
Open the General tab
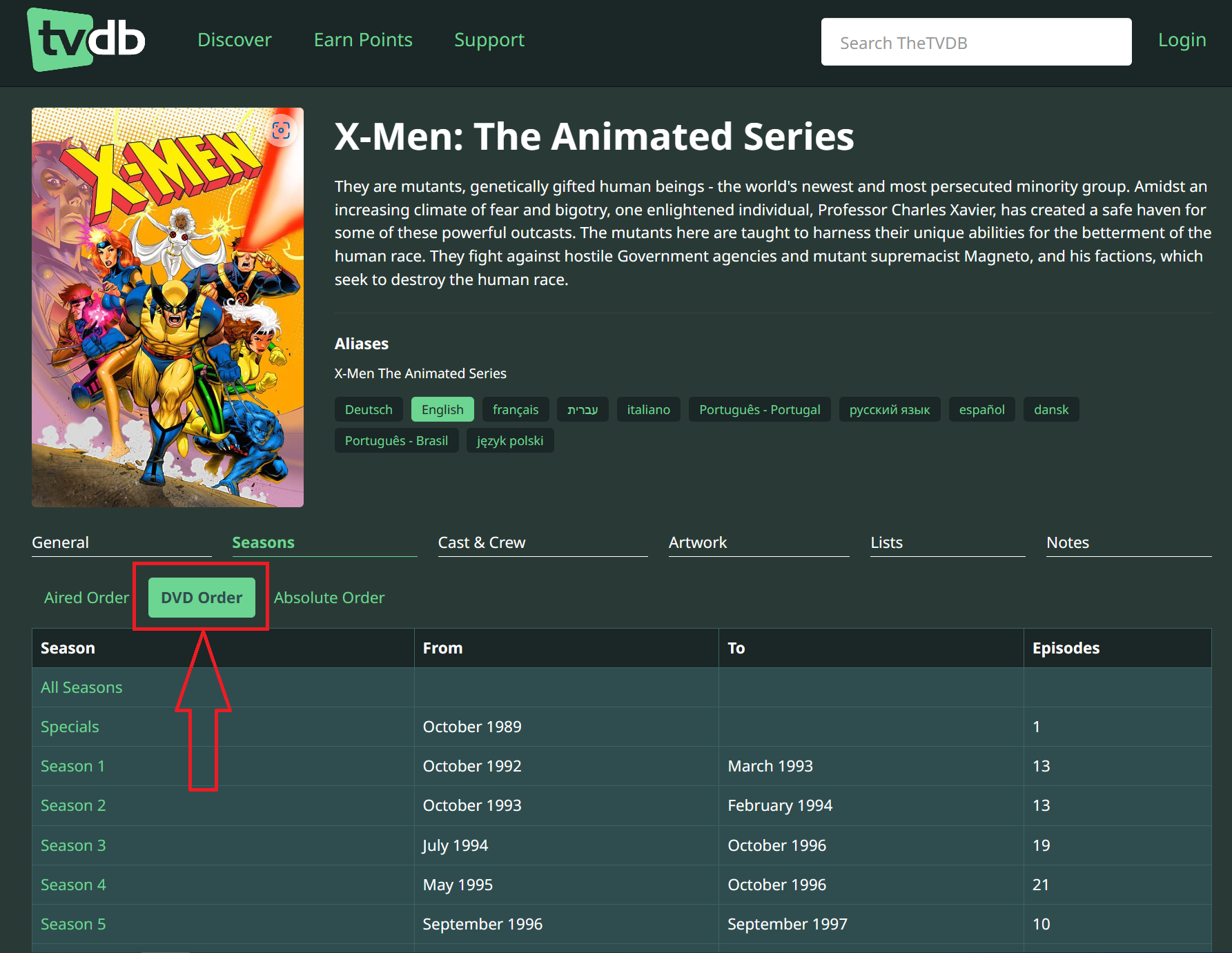point(61,542)
